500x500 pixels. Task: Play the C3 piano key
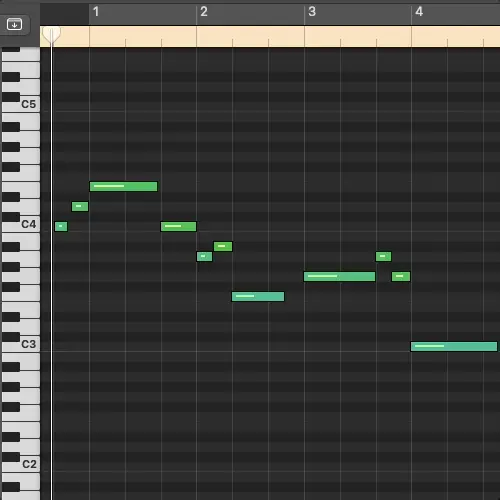[x=28, y=345]
